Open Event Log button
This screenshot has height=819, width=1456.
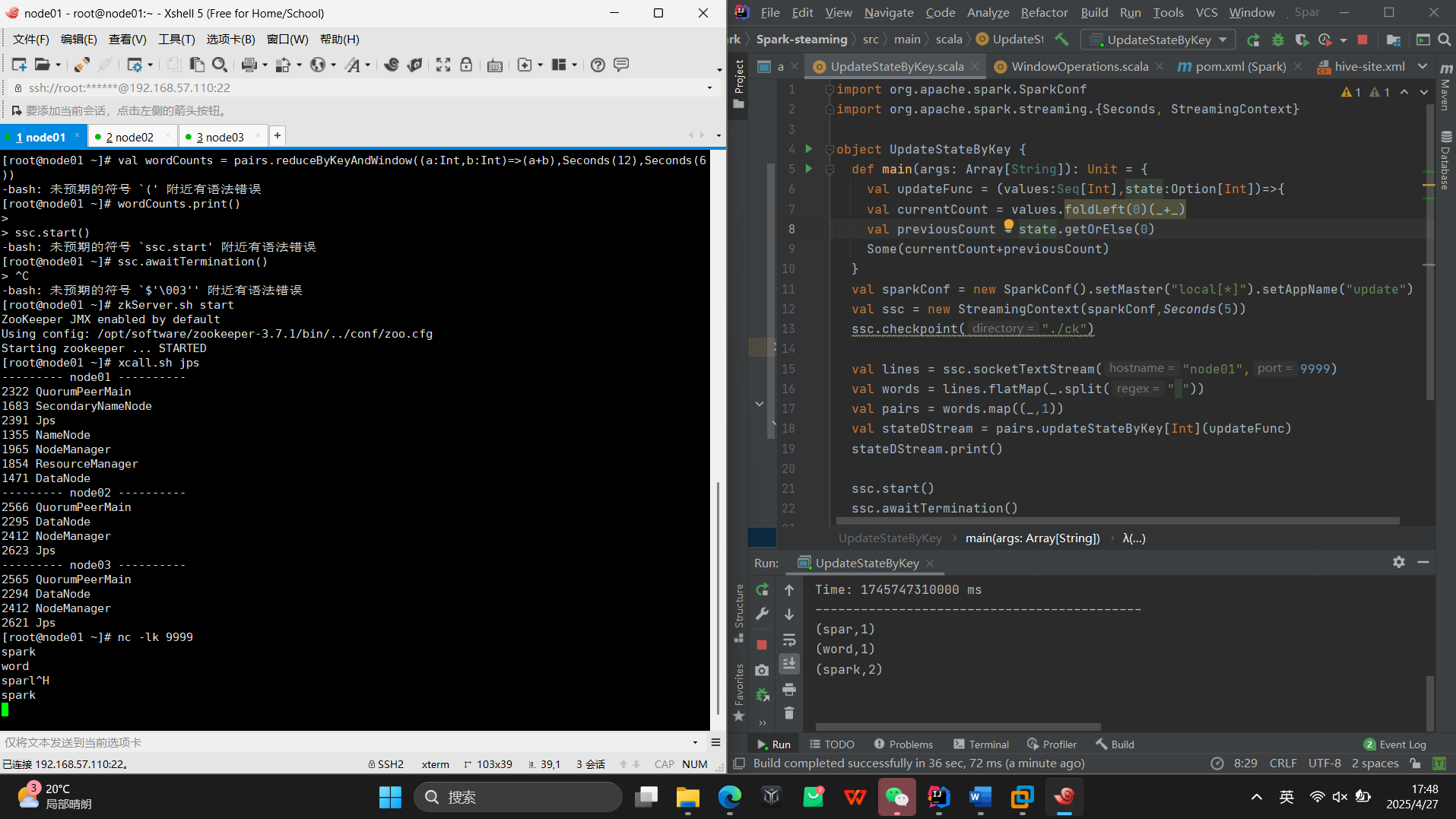[x=1395, y=744]
